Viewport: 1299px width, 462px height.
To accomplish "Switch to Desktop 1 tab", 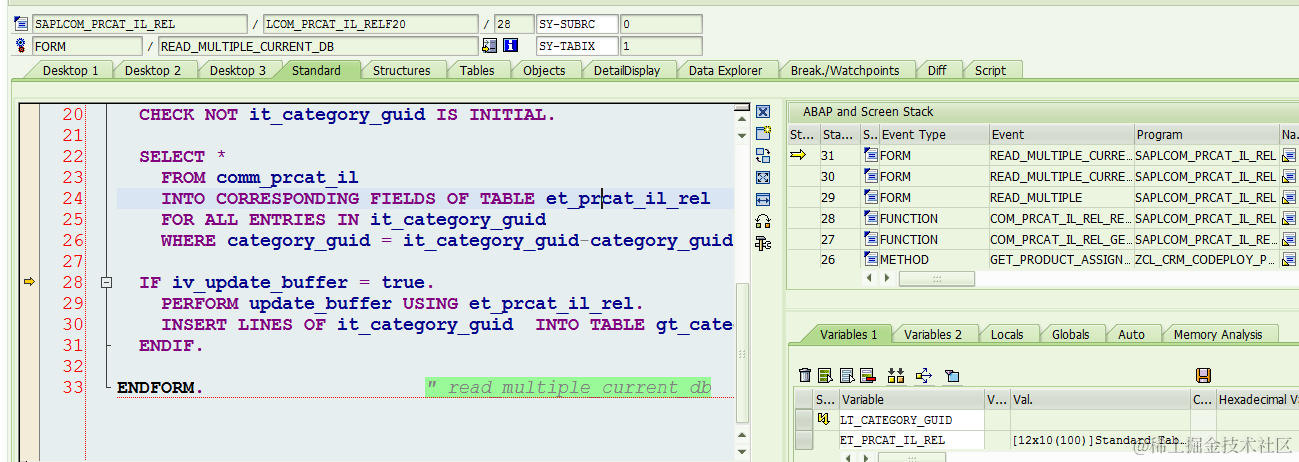I will [x=70, y=70].
